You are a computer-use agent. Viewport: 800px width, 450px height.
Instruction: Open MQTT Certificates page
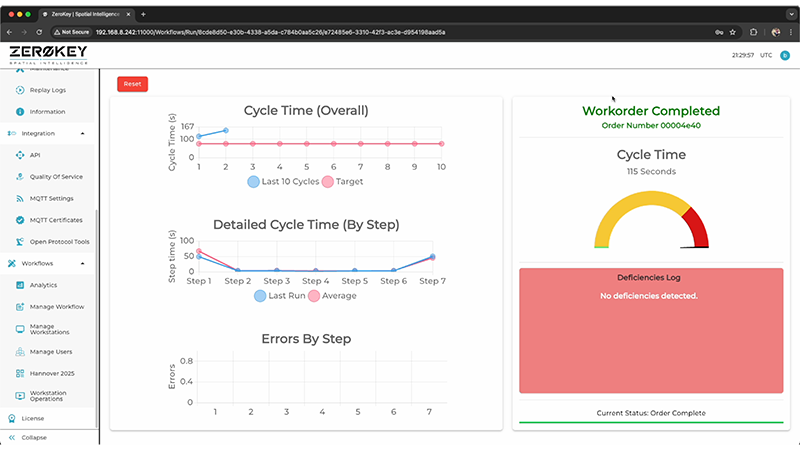[54, 220]
